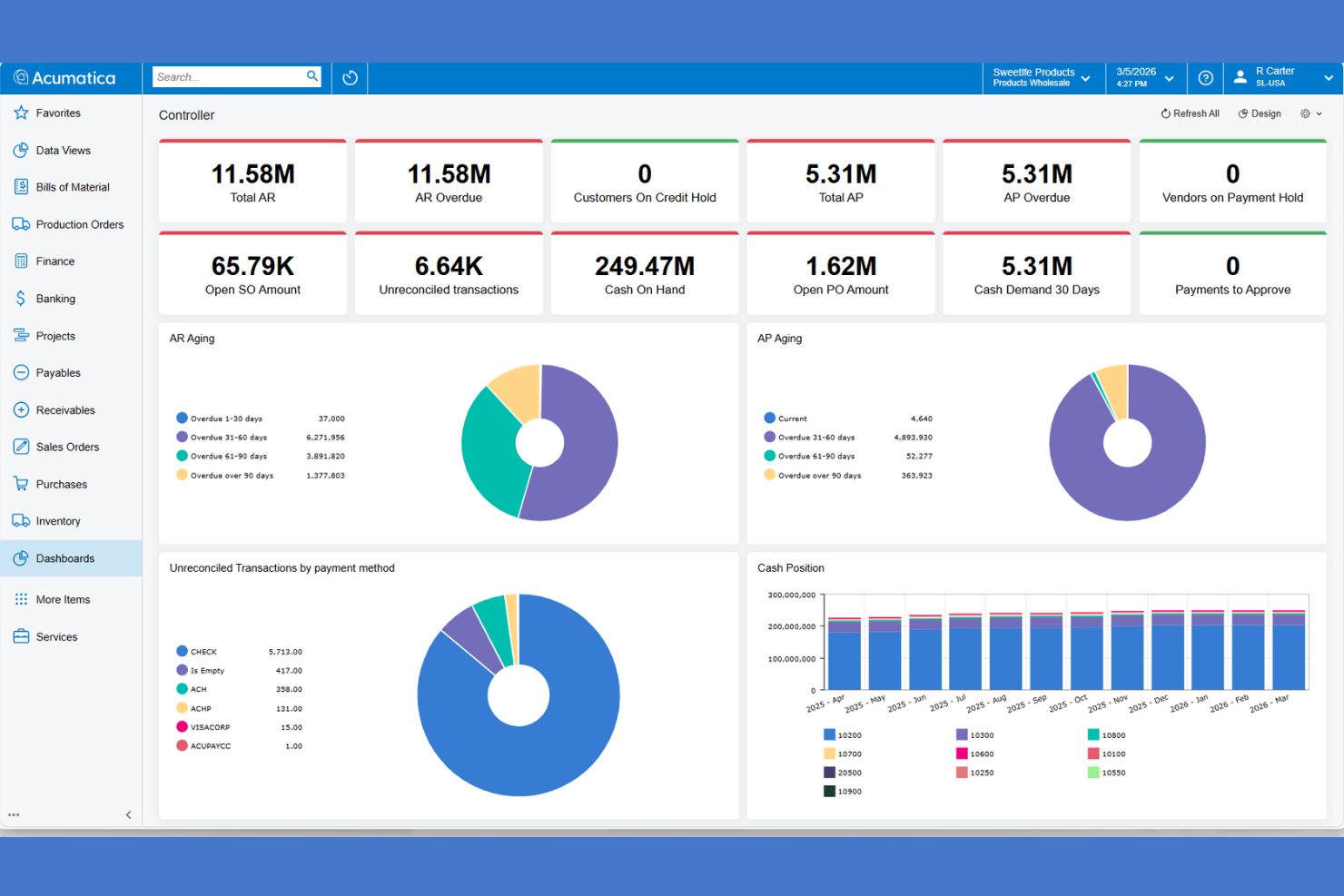Open Production Orders truck icon
This screenshot has width=1344, height=896.
tap(21, 223)
